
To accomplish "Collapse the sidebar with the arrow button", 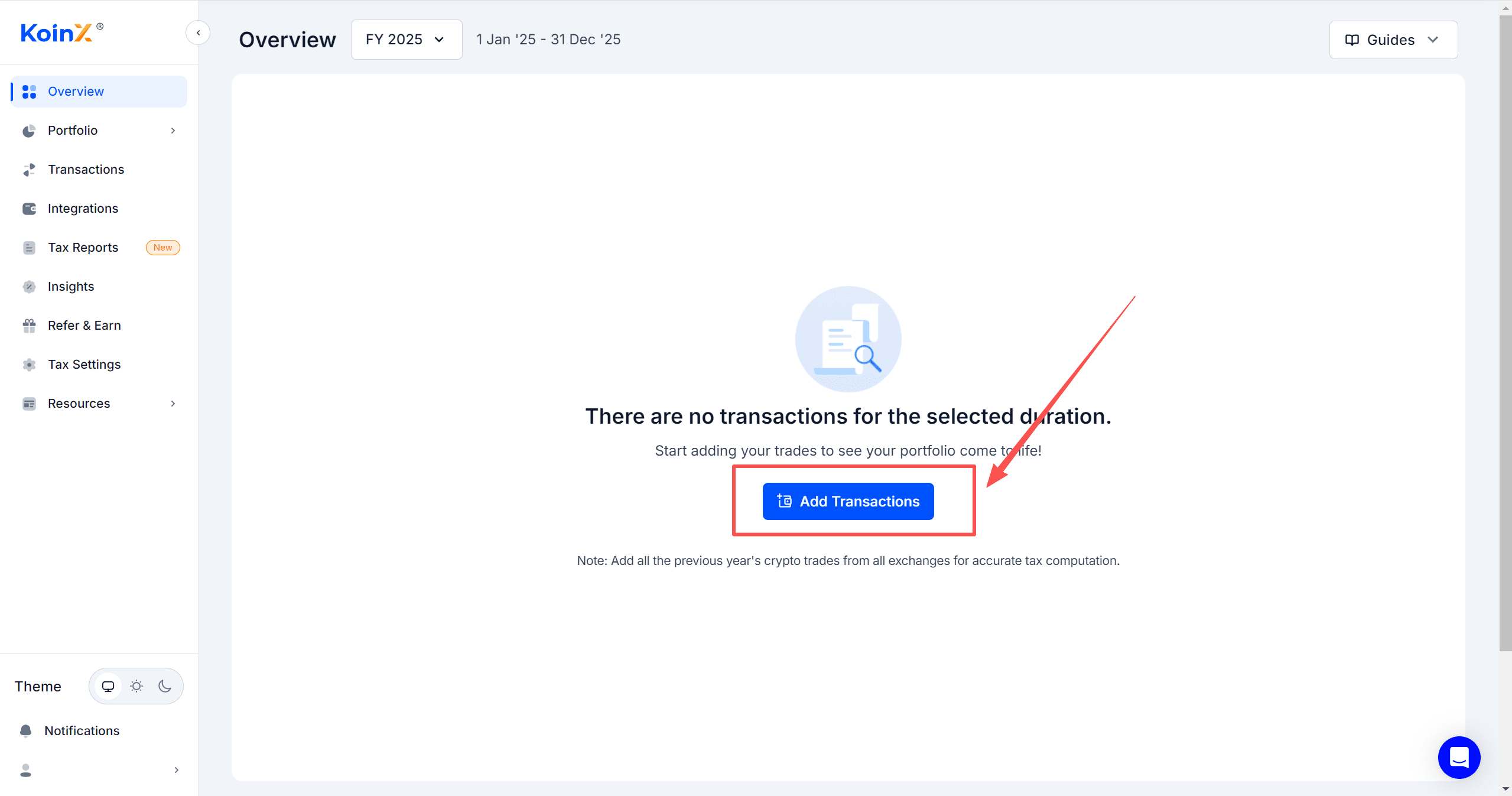I will pyautogui.click(x=198, y=33).
